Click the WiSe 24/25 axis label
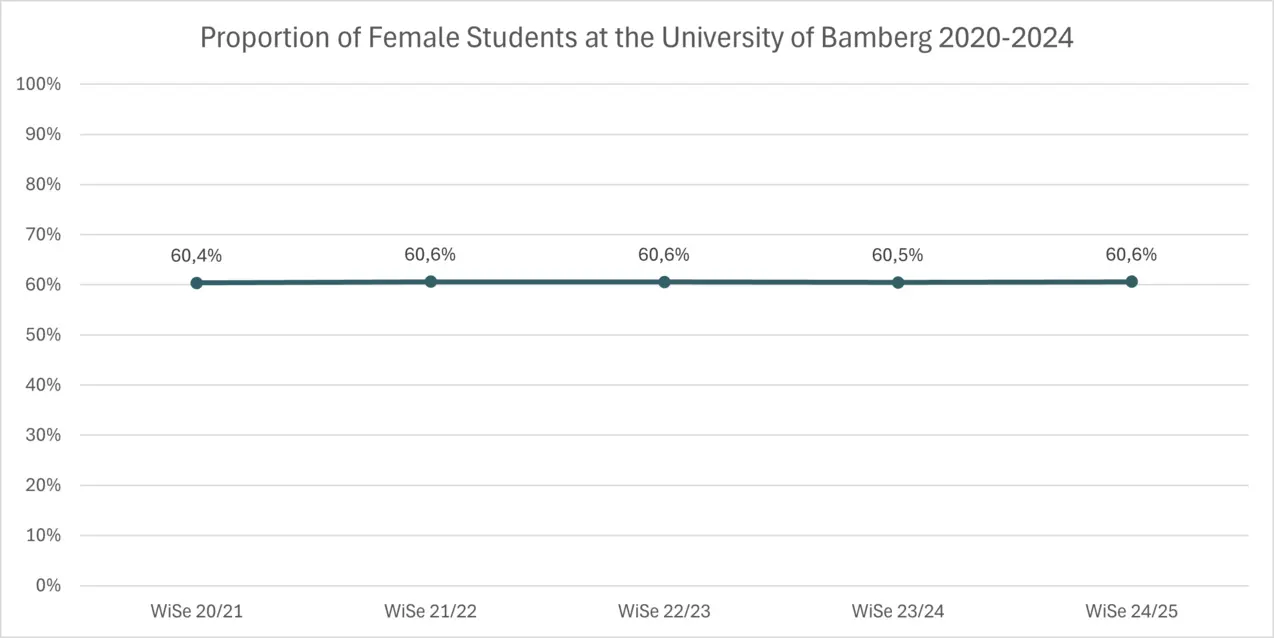The width and height of the screenshot is (1274, 638). coord(1131,611)
